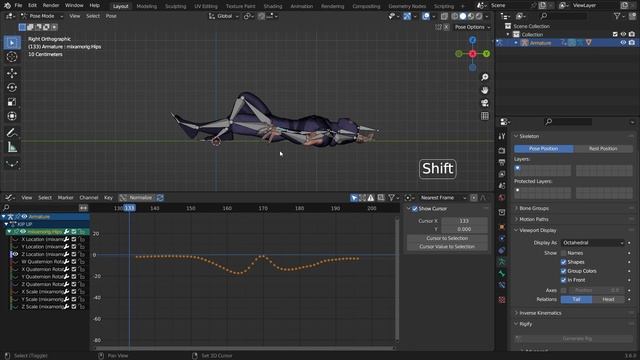The image size is (640, 360).
Task: Select the Measure tool
Action: 12,147
